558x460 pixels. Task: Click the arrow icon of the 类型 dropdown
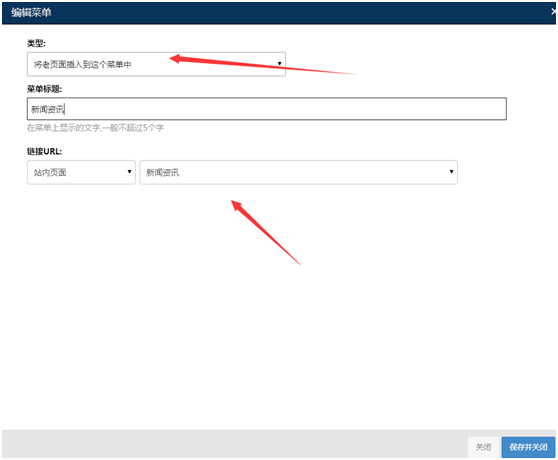279,64
